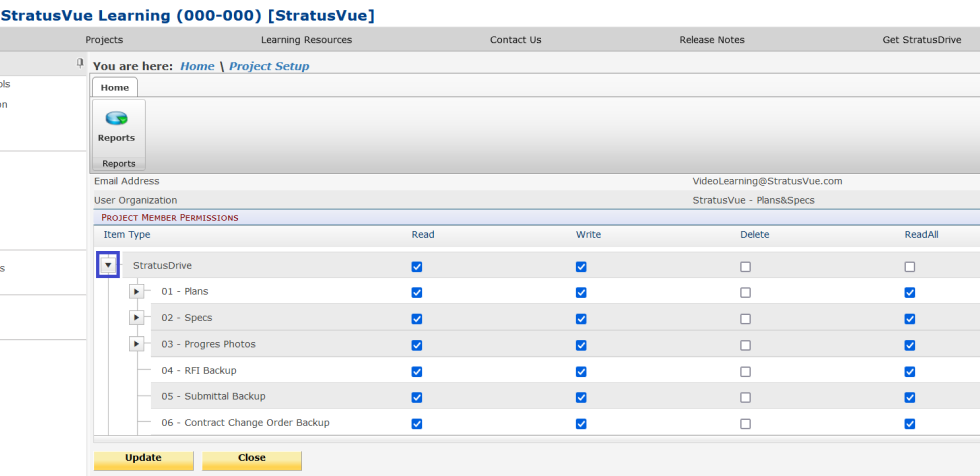Uncheck Read for 04 - RFI Backup
This screenshot has width=980, height=476.
click(417, 372)
